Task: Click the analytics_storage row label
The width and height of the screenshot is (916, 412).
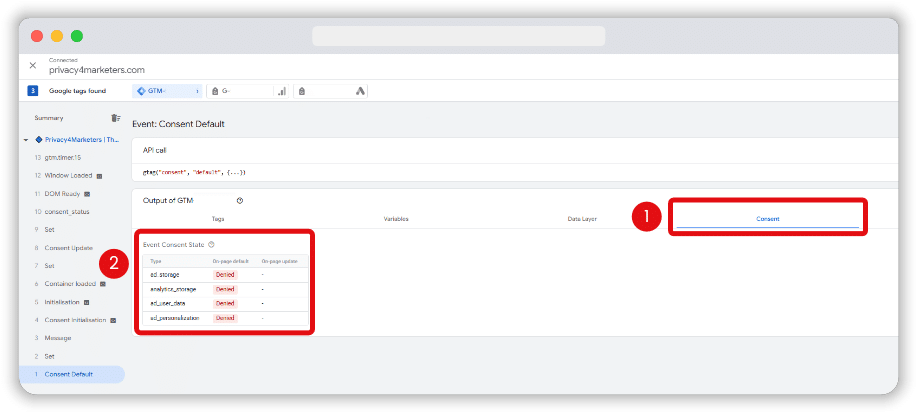Action: pyautogui.click(x=173, y=289)
